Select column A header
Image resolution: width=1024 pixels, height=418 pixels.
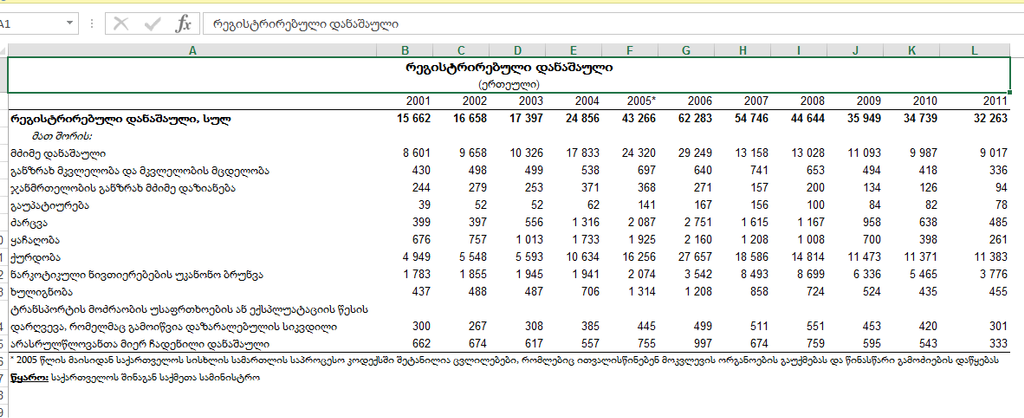(193, 50)
